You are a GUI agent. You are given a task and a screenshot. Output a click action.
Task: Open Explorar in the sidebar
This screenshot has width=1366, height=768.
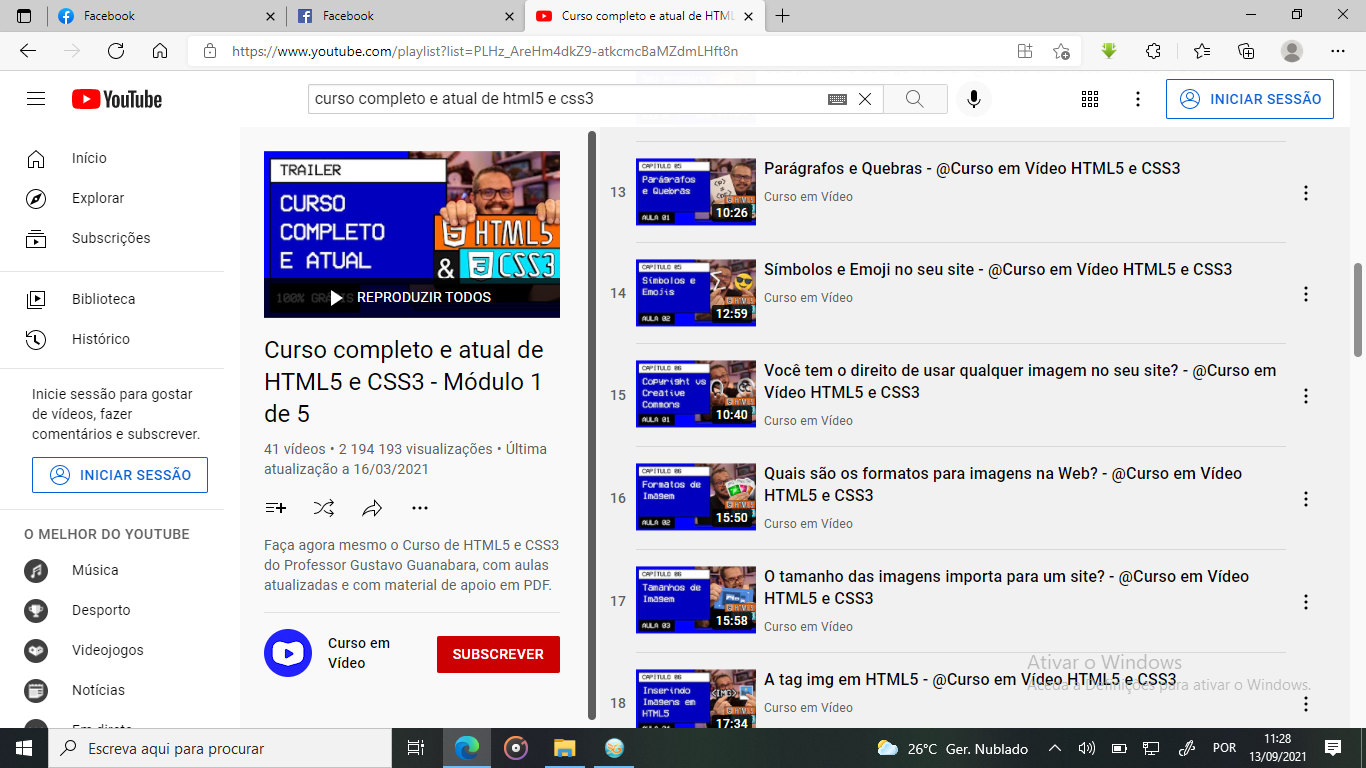[x=97, y=198]
